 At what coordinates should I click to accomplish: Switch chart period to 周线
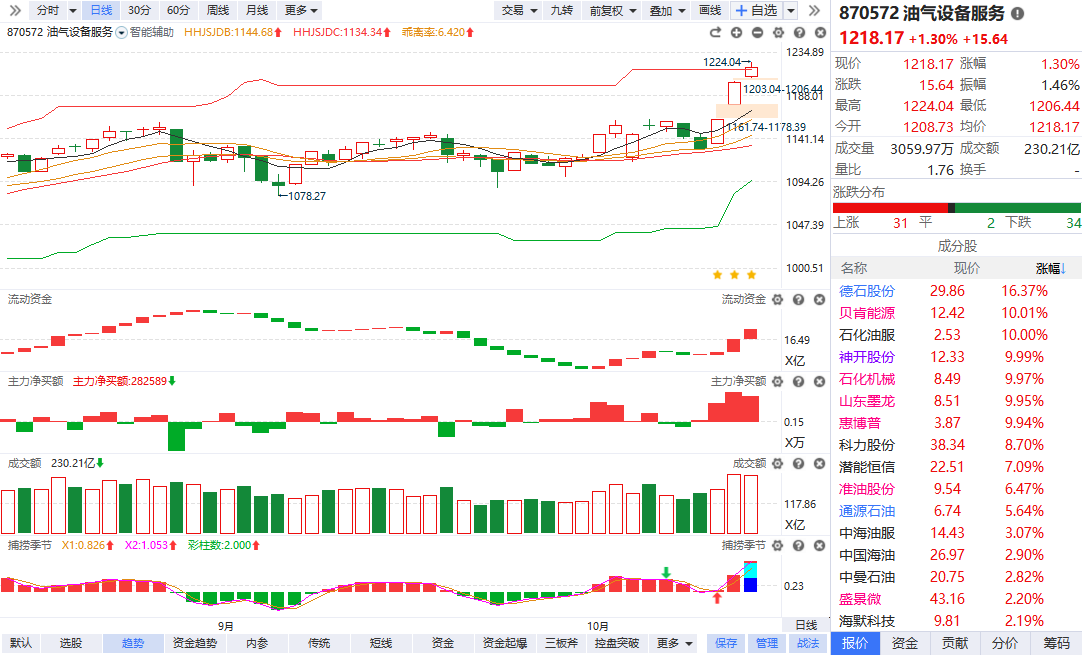217,10
